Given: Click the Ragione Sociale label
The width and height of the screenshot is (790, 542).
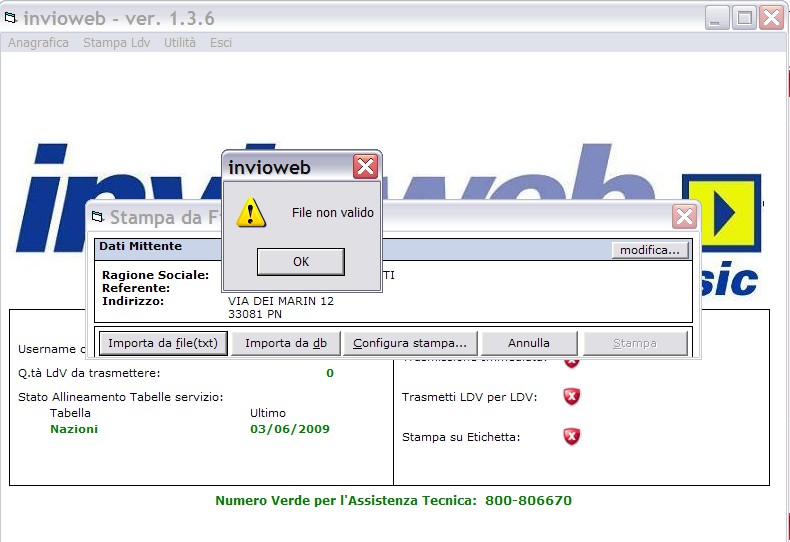Looking at the screenshot, I should (155, 275).
